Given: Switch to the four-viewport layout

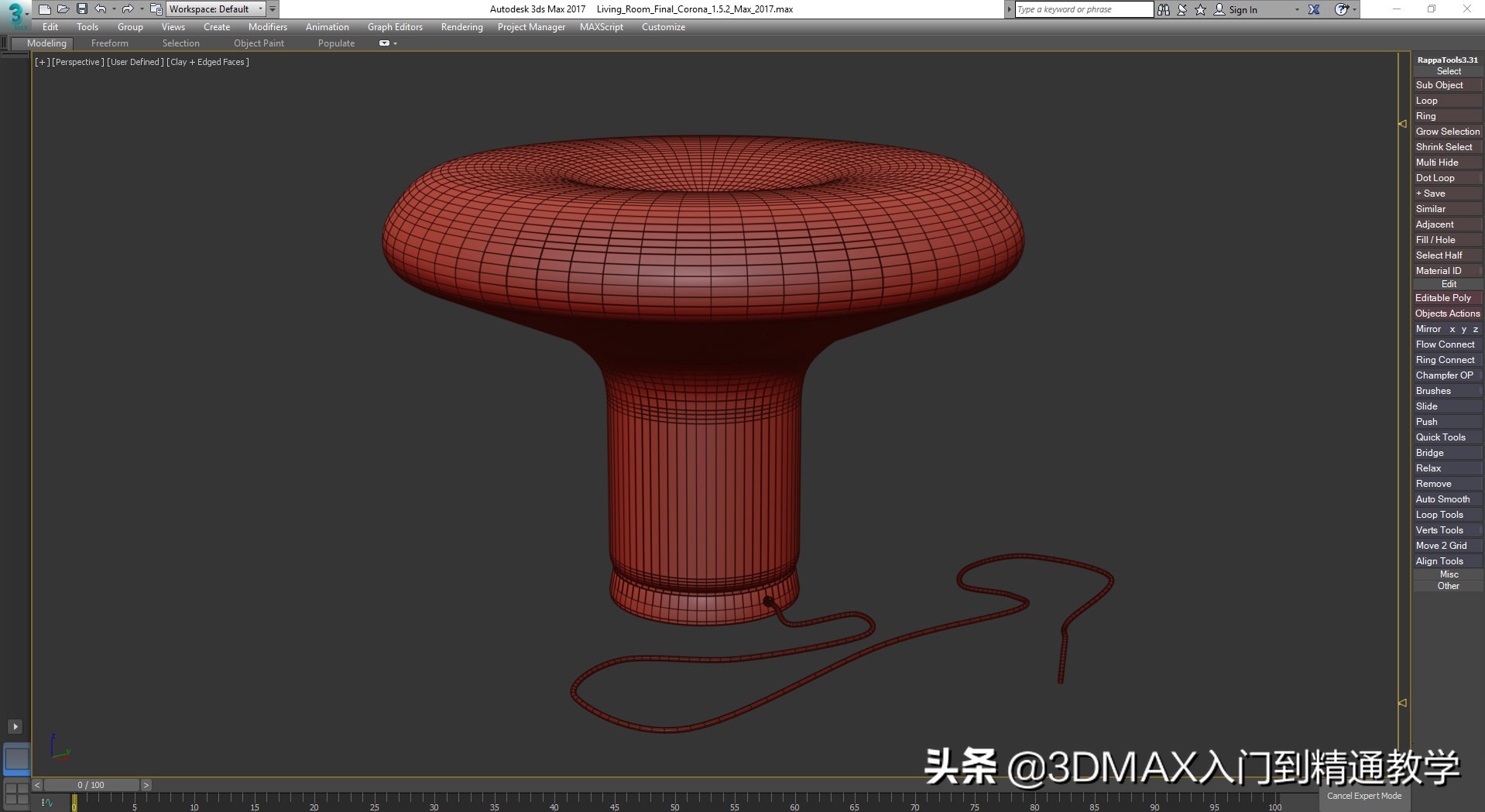Looking at the screenshot, I should (x=16, y=793).
